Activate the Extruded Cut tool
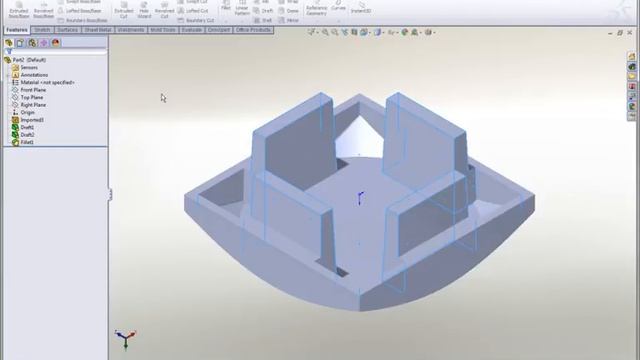The image size is (640, 360). [x=123, y=10]
